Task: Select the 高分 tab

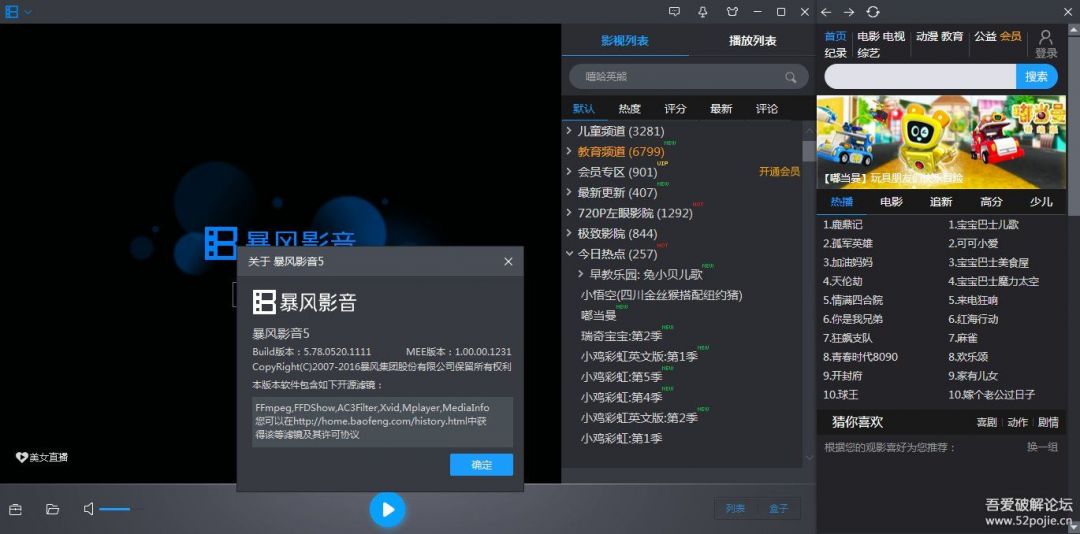Action: coord(991,202)
